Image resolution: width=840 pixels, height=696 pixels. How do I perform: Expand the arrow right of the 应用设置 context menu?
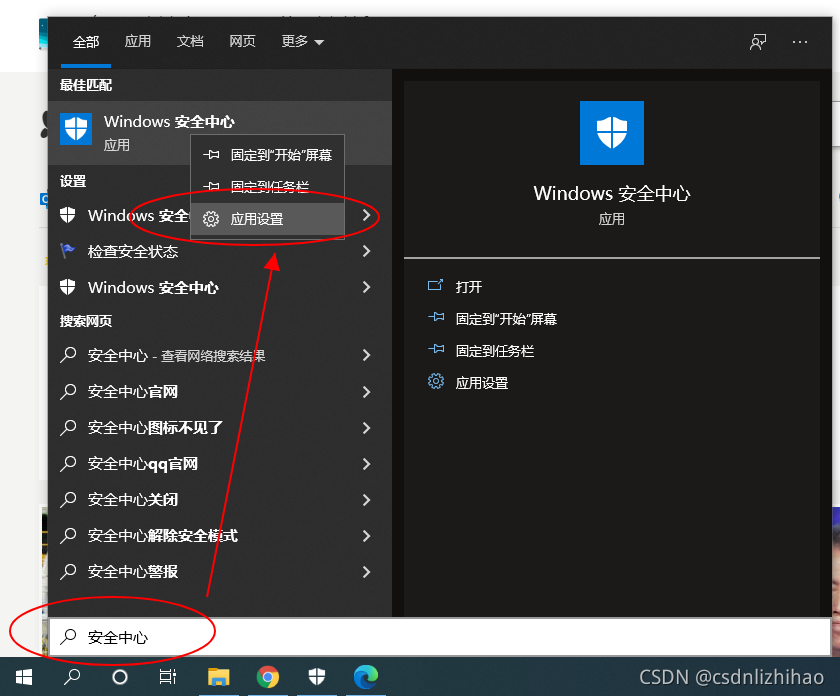(366, 215)
